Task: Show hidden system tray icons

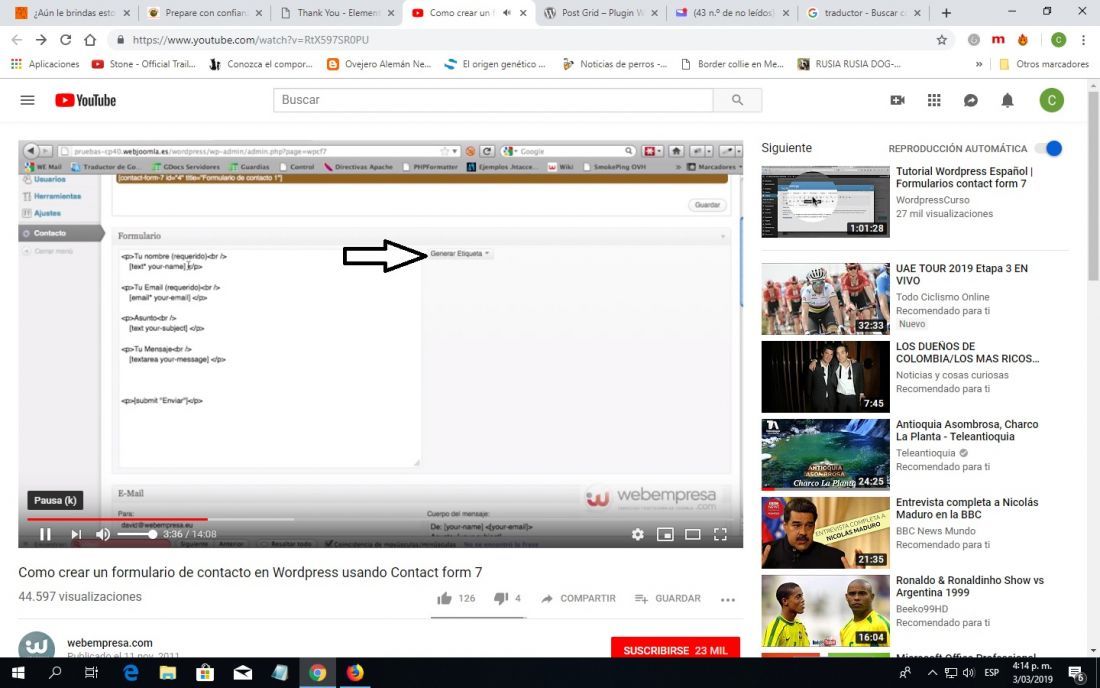Action: tap(932, 673)
